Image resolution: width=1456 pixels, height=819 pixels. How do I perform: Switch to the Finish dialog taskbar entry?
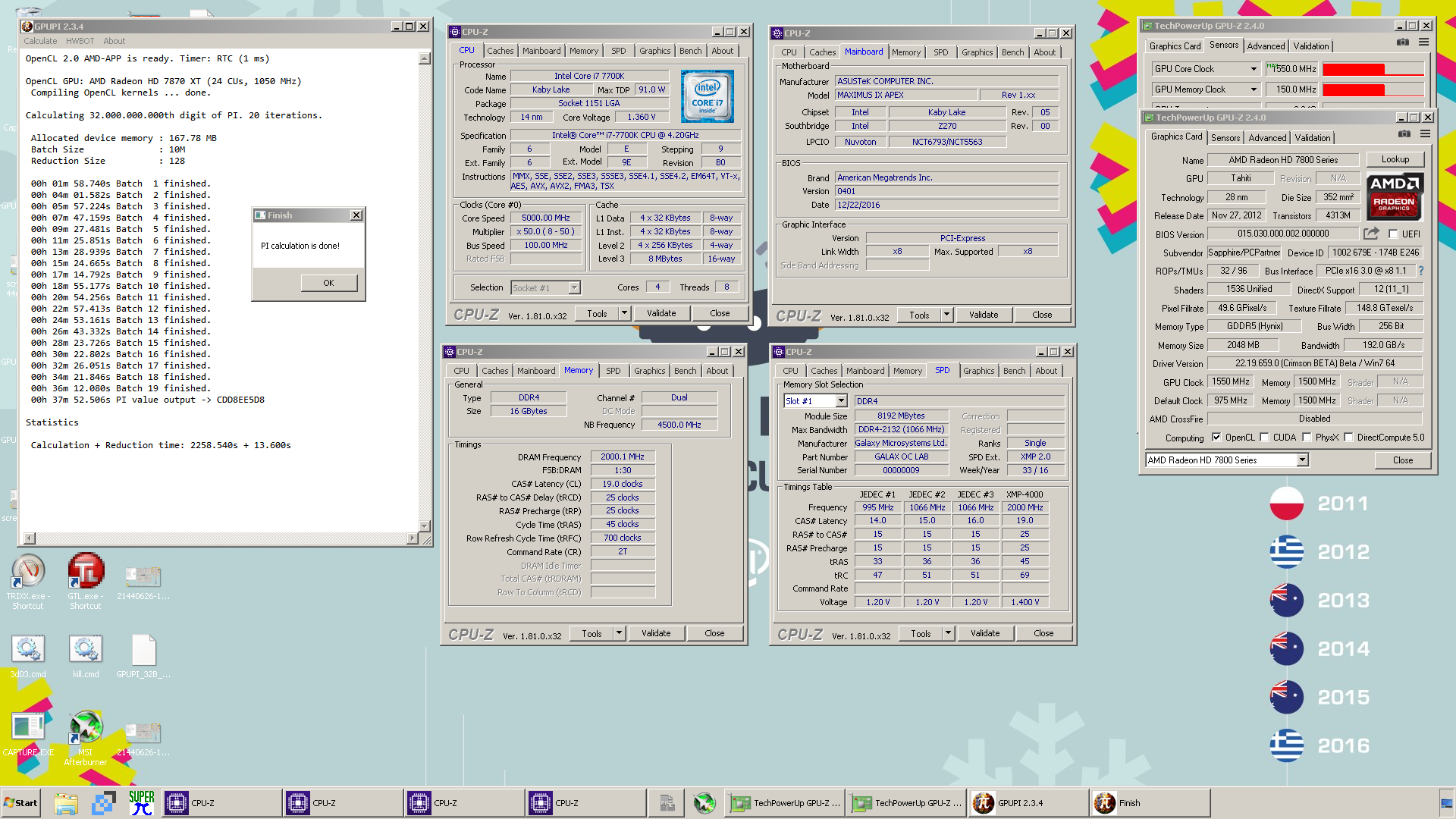click(1149, 803)
